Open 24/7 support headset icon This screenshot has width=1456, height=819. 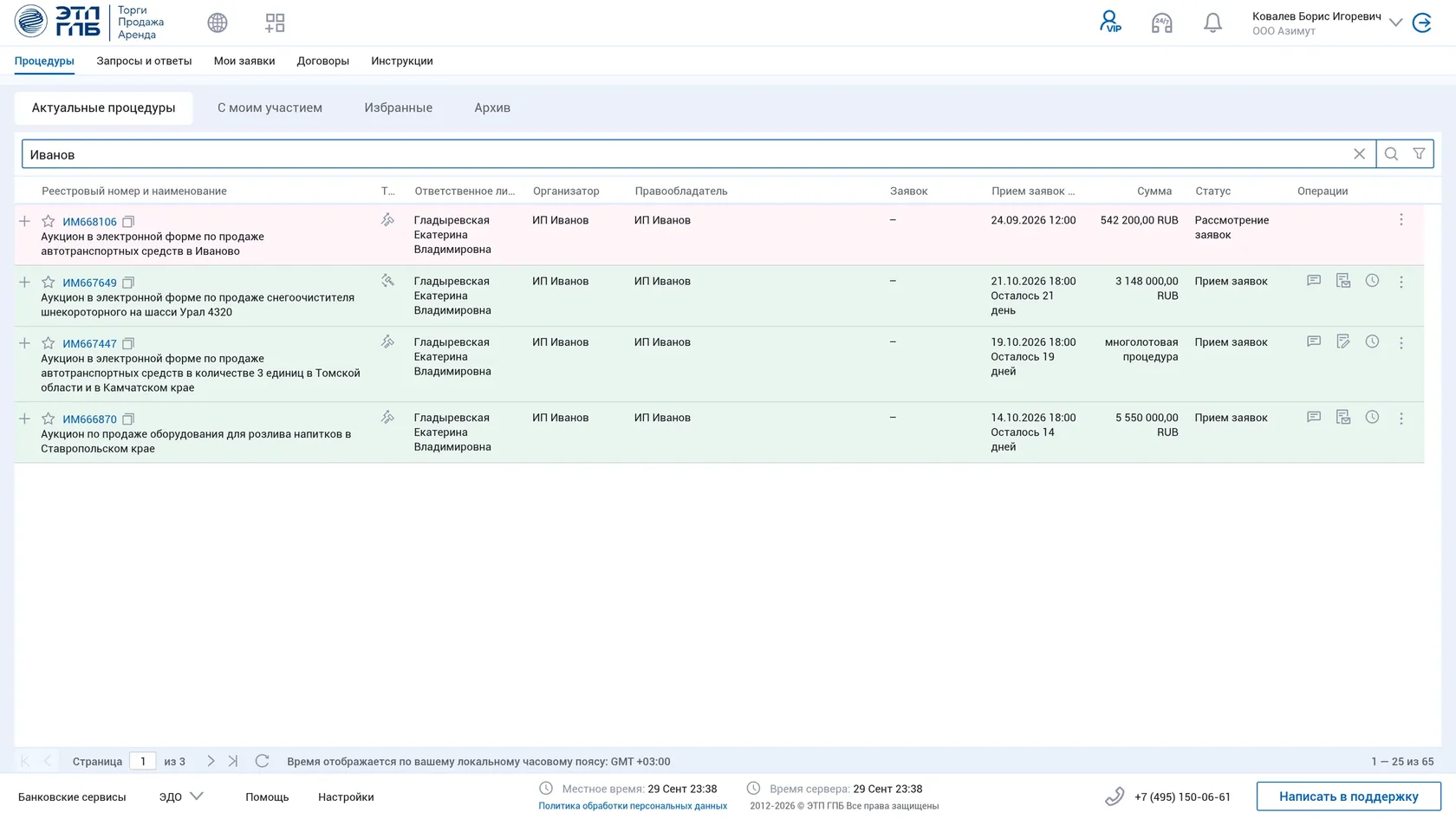tap(1161, 23)
